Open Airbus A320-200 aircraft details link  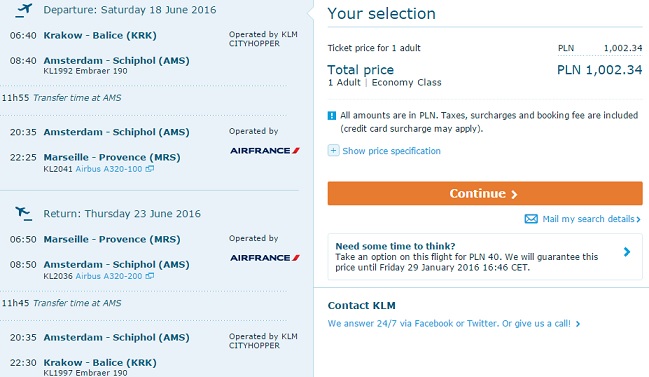tap(108, 276)
